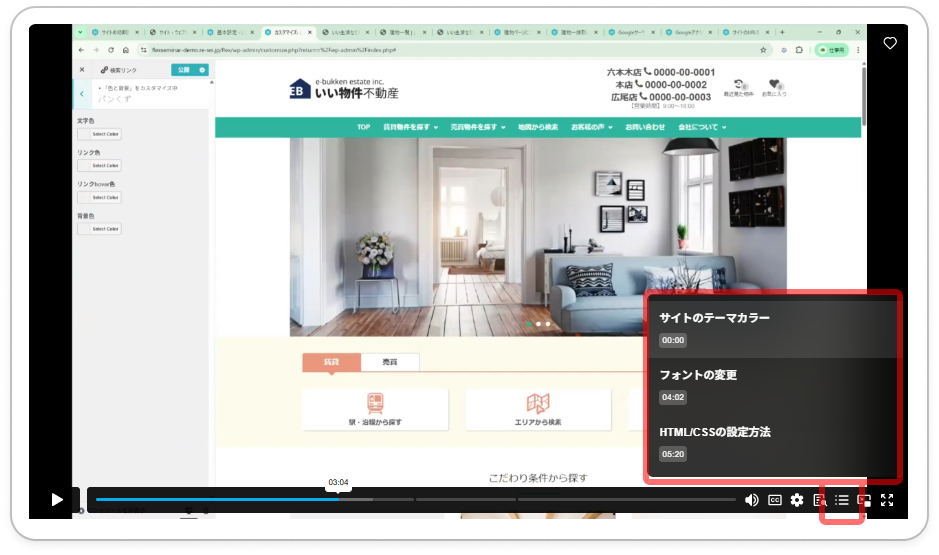Select Color for 文字色
This screenshot has width=939, height=555.
click(99, 134)
